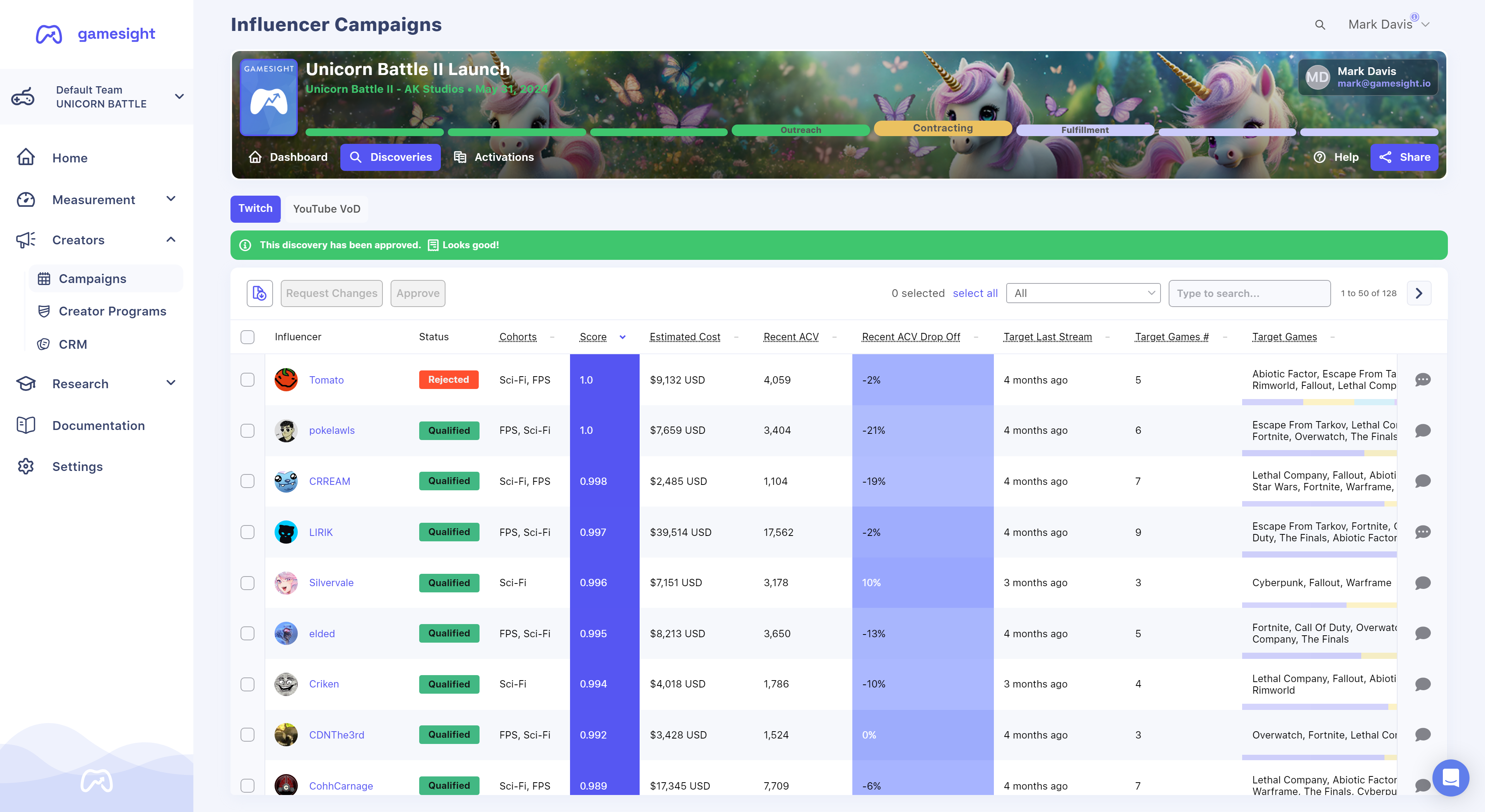The height and width of the screenshot is (812, 1485).
Task: Click the Share button
Action: pos(1404,157)
